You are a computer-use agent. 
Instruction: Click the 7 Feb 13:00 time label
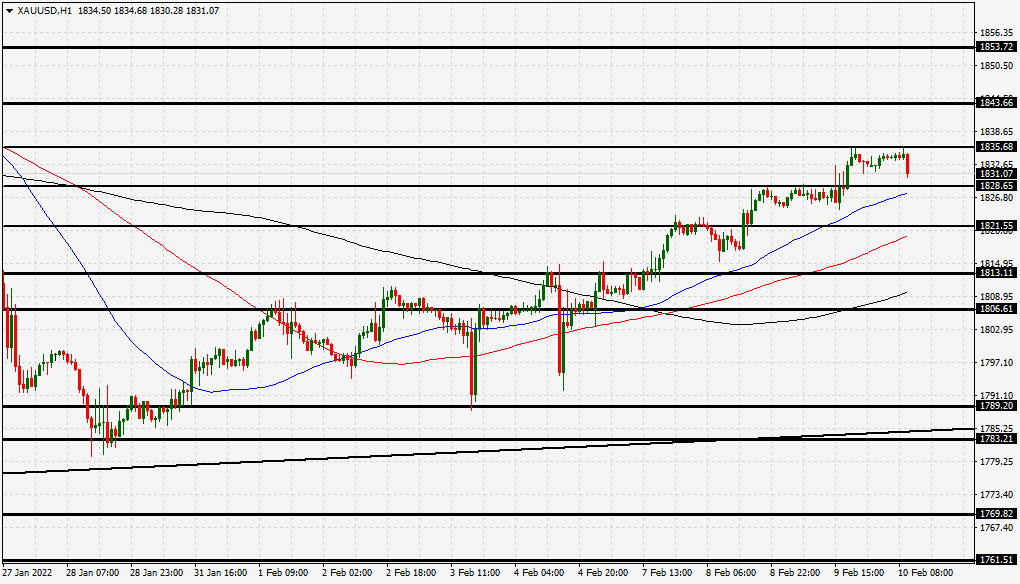667,573
